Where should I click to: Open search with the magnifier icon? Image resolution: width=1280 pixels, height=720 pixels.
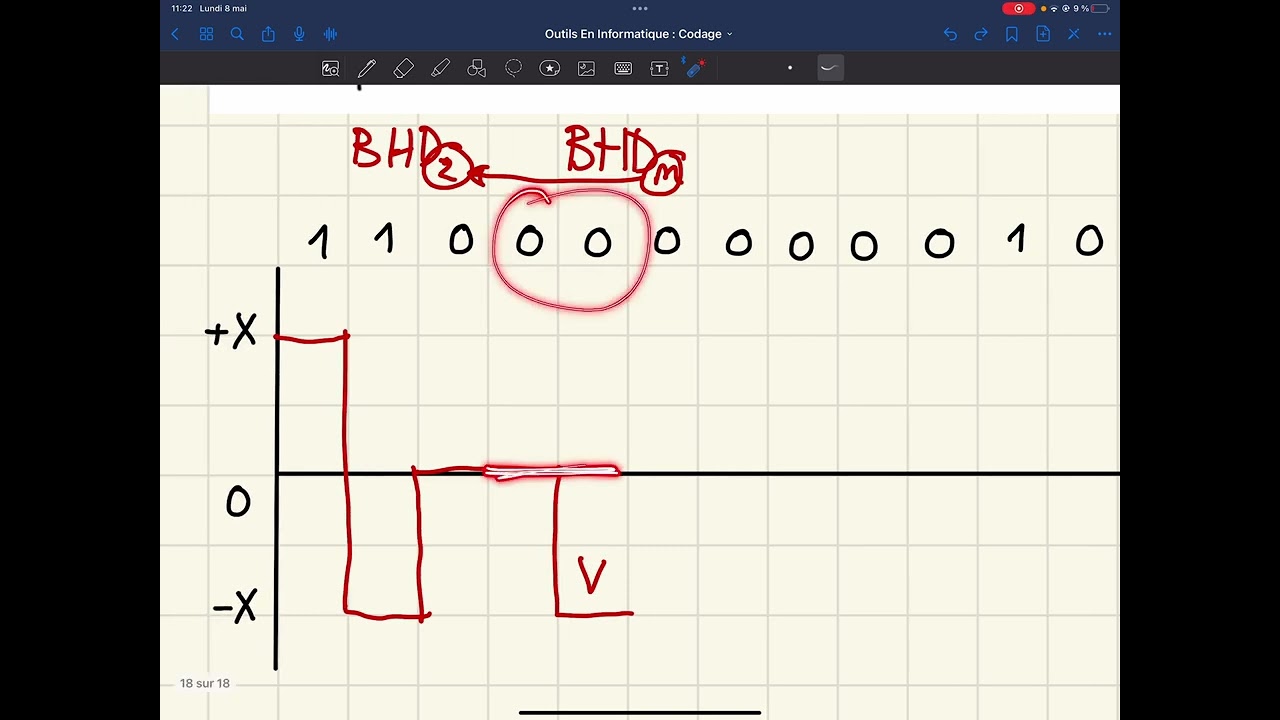(237, 34)
